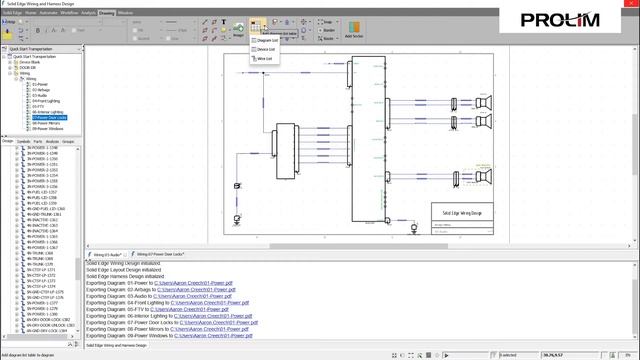Open the Workflow ribbon tab

click(69, 13)
